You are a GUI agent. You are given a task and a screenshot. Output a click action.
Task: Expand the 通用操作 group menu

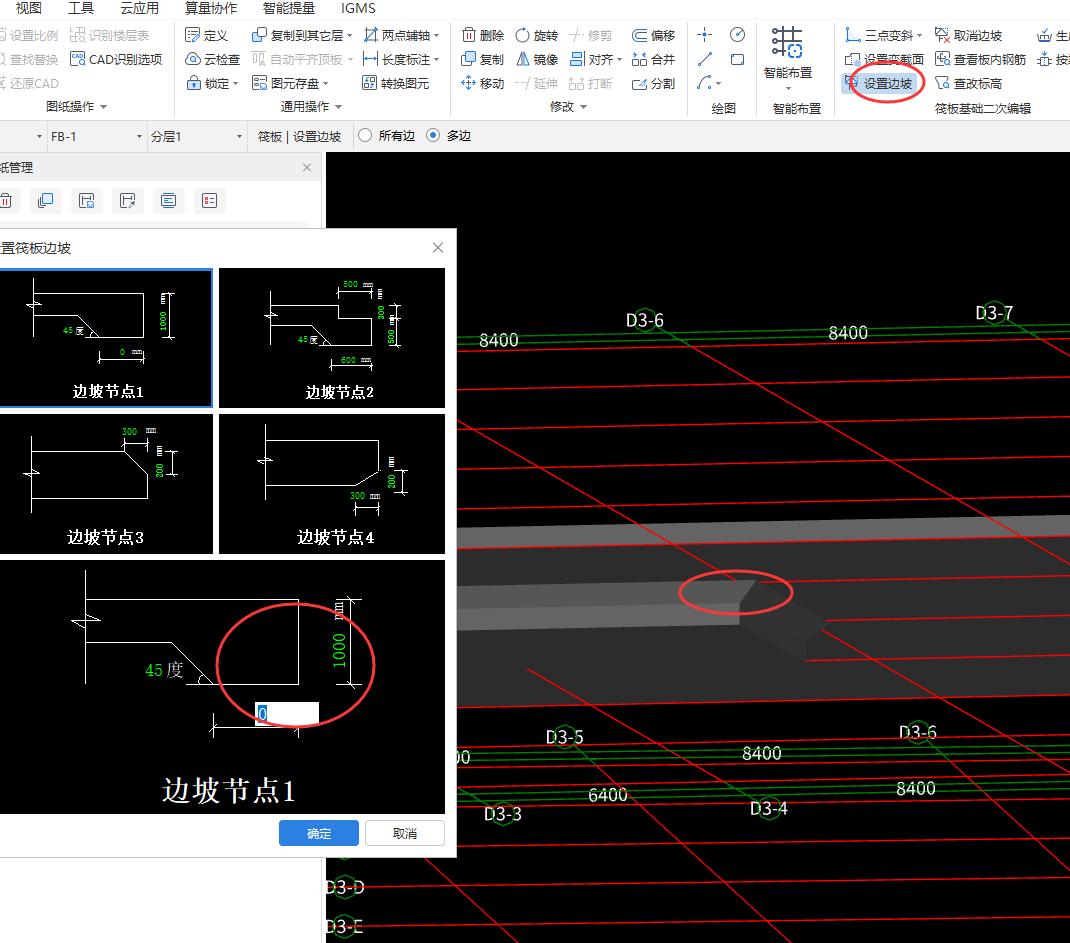point(311,106)
